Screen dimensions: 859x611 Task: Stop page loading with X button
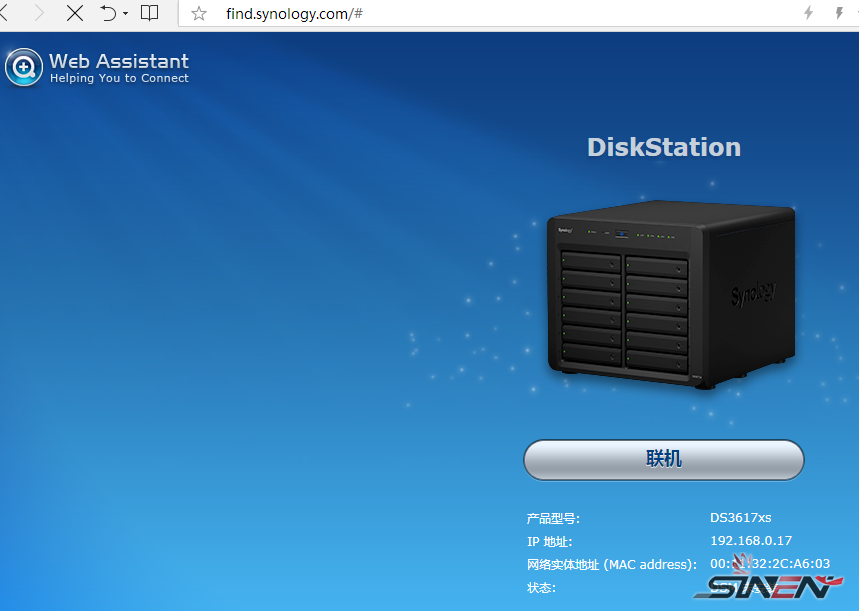pos(75,13)
